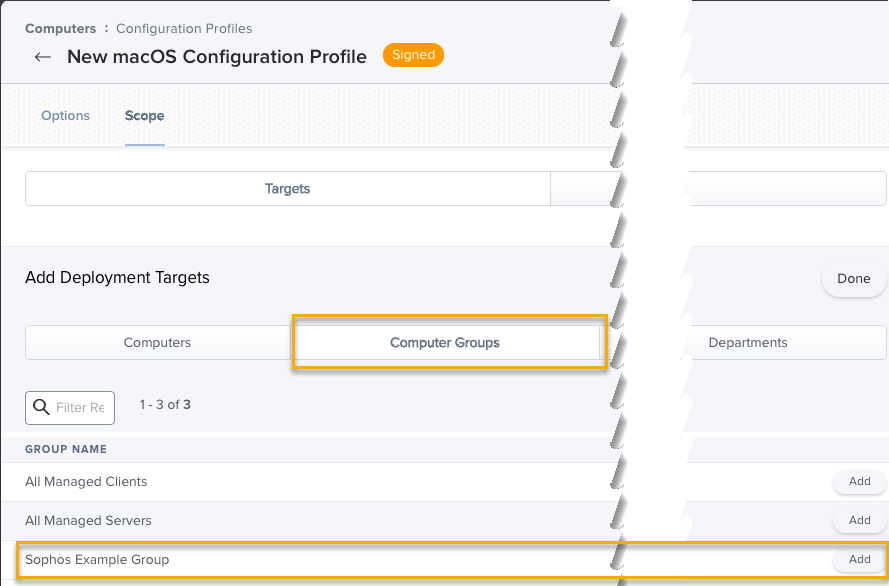The image size is (889, 586).
Task: Switch to the Options tab
Action: pos(65,116)
